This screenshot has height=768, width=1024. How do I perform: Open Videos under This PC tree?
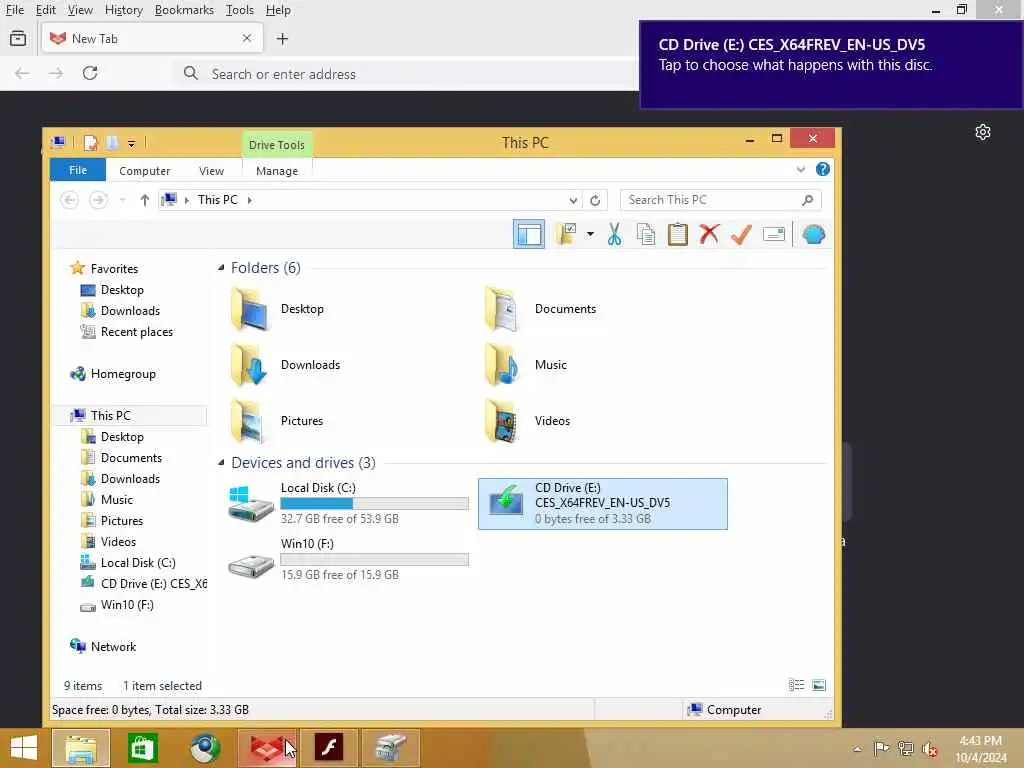tap(108, 541)
